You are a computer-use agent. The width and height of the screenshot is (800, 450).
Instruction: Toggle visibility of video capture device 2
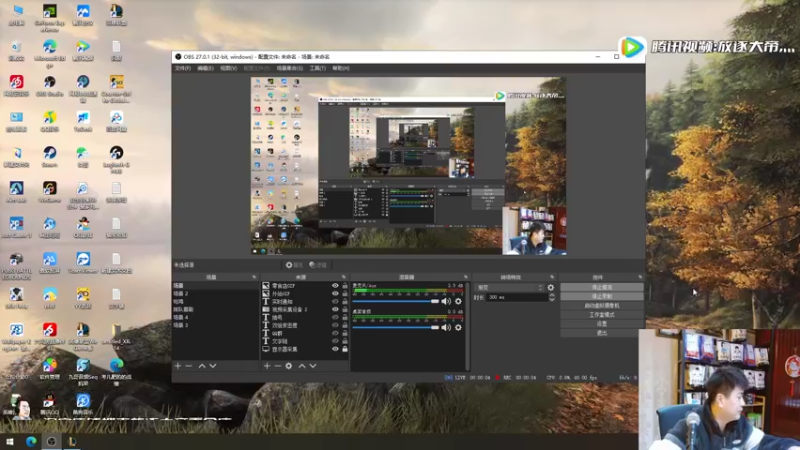pos(335,309)
